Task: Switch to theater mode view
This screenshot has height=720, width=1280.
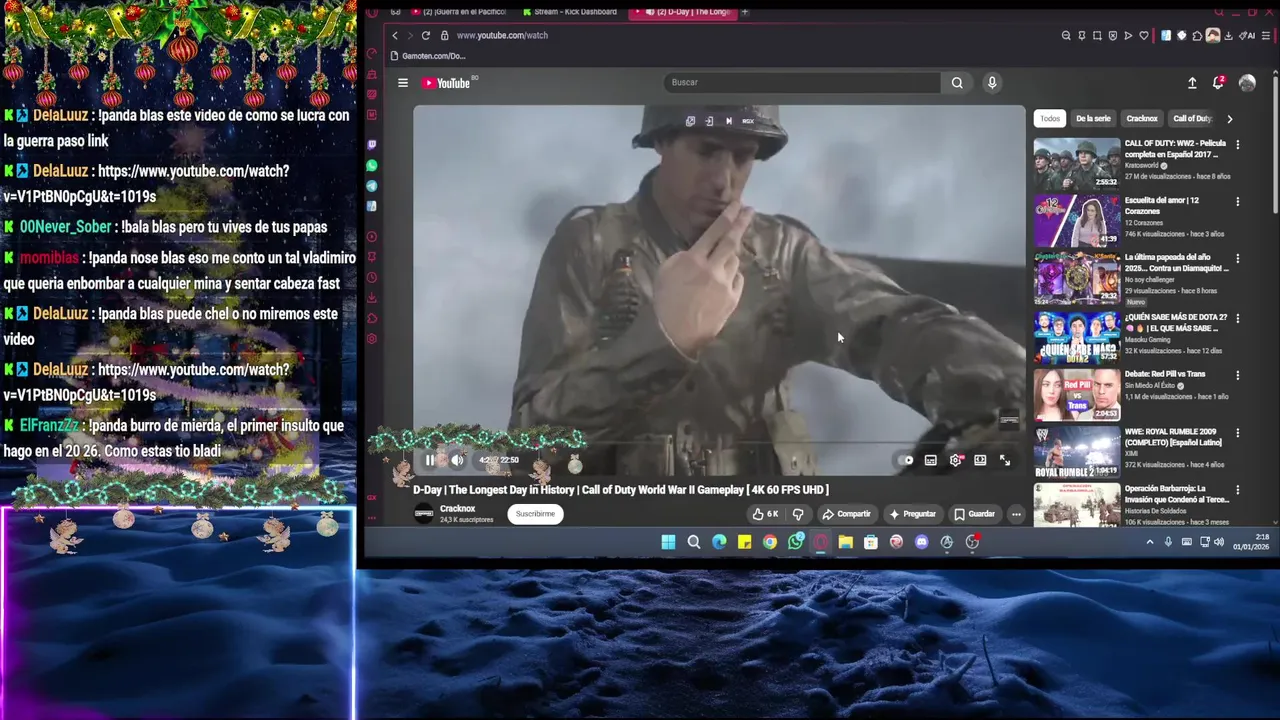Action: (x=980, y=460)
